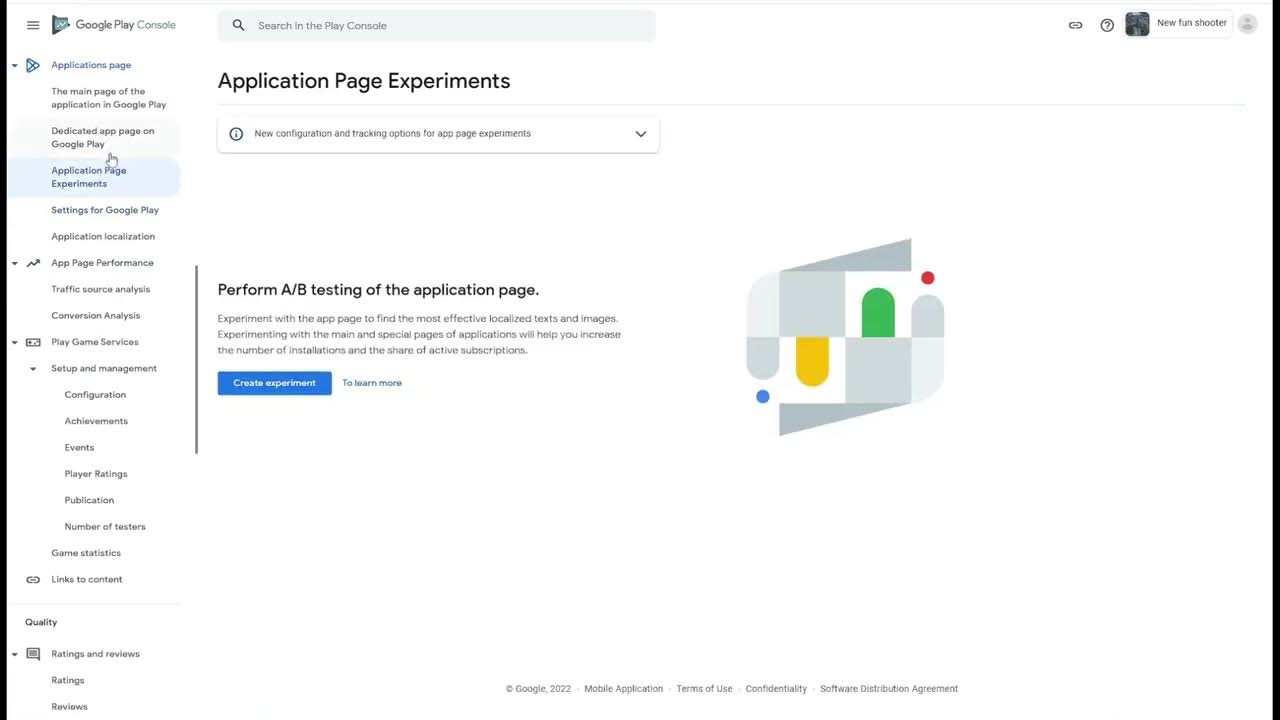The height and width of the screenshot is (720, 1280).
Task: Click the Ratings and reviews icon
Action: (x=33, y=654)
